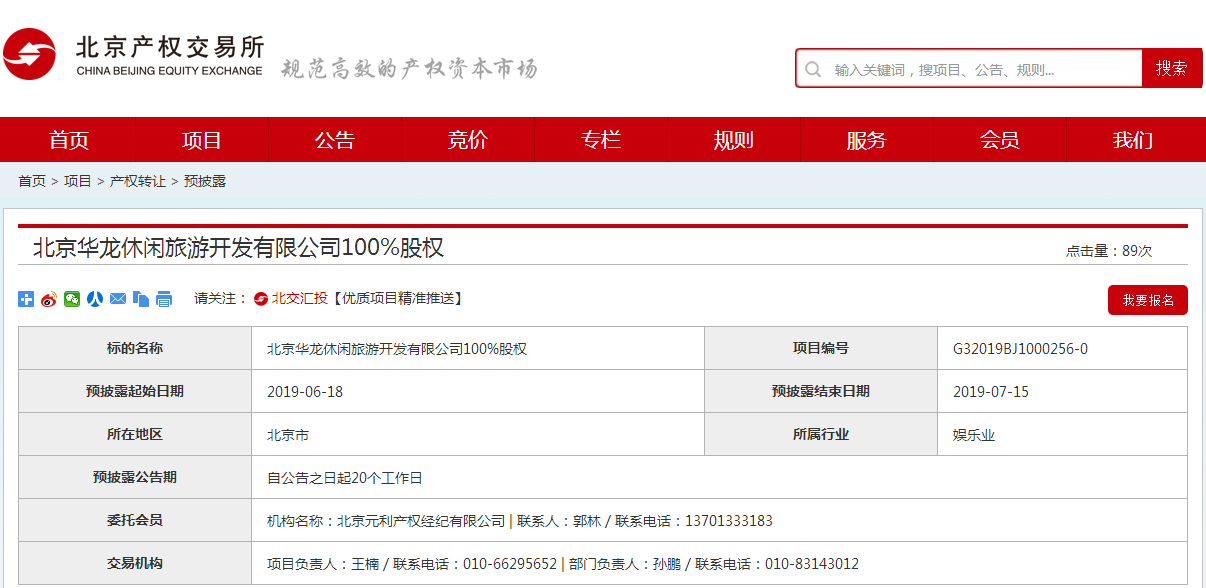Click the 点击量：89次 view count
The width and height of the screenshot is (1206, 588).
(1109, 251)
